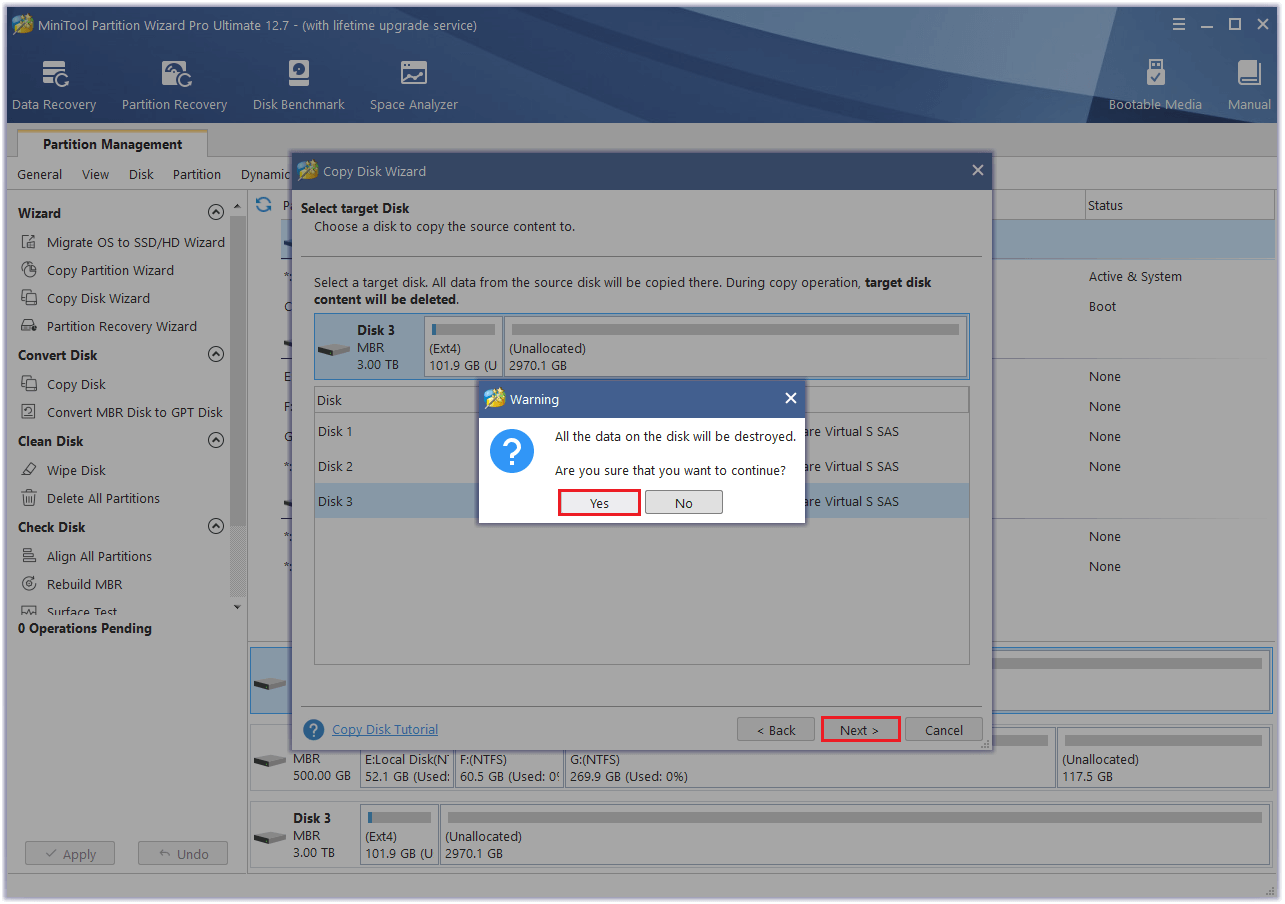Click the Boot status cell

point(1103,306)
